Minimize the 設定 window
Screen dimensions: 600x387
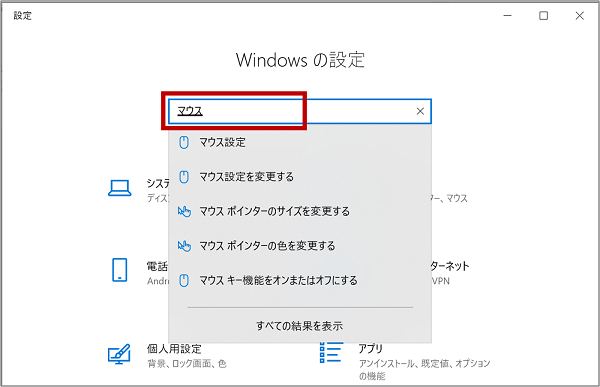click(x=507, y=16)
